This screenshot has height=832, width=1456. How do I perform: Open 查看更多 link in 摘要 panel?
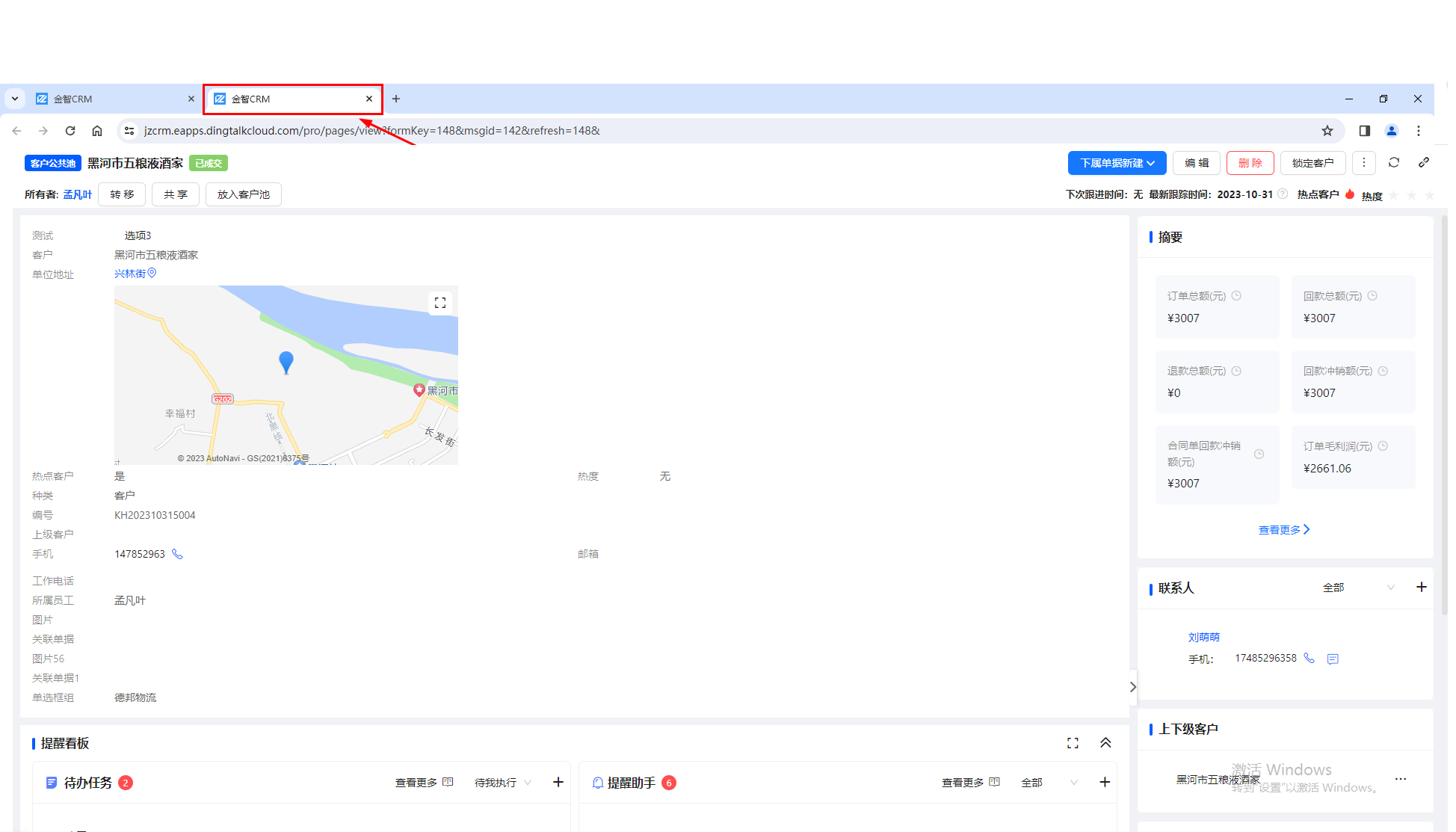pos(1284,529)
